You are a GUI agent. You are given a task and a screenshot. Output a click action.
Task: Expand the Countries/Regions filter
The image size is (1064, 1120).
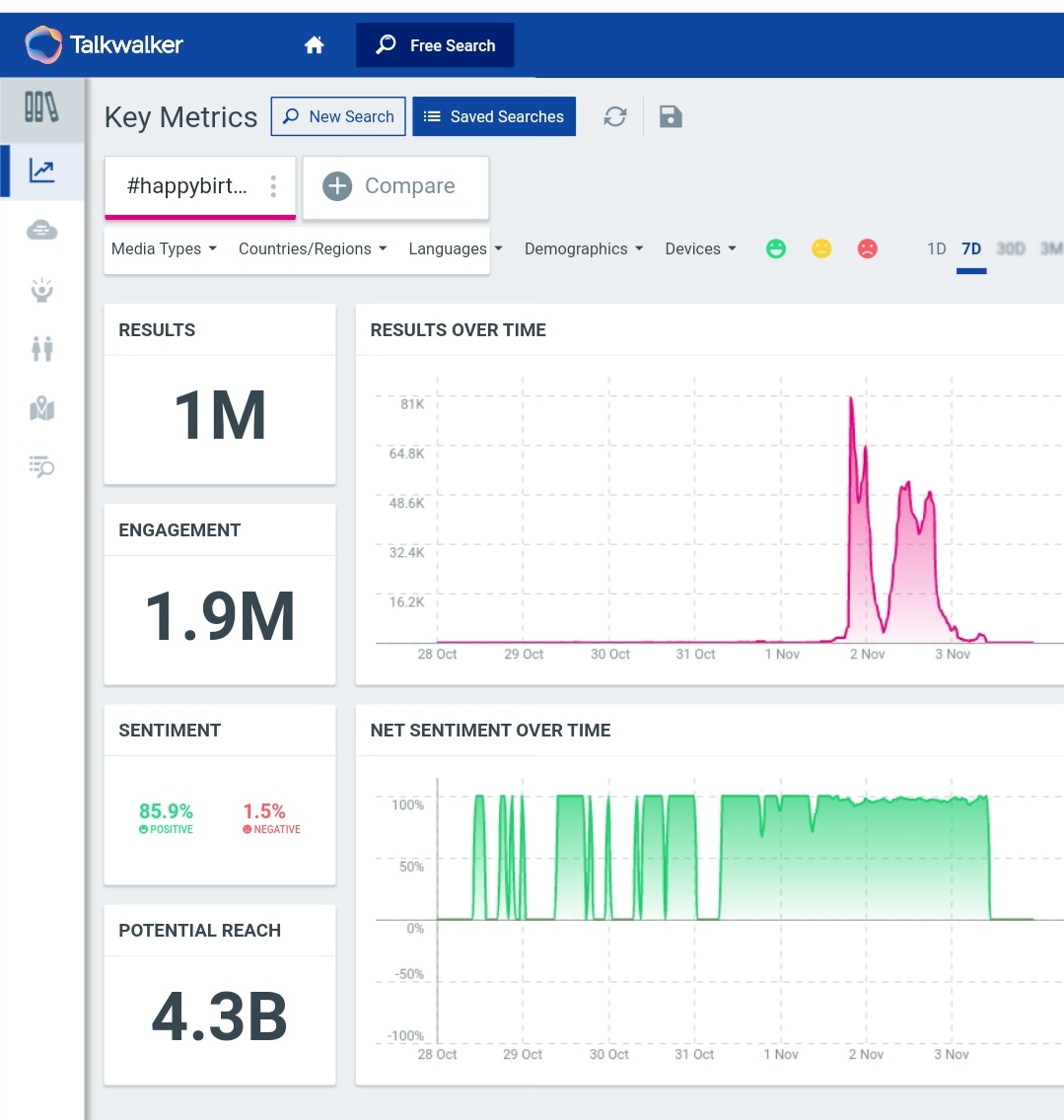point(311,248)
